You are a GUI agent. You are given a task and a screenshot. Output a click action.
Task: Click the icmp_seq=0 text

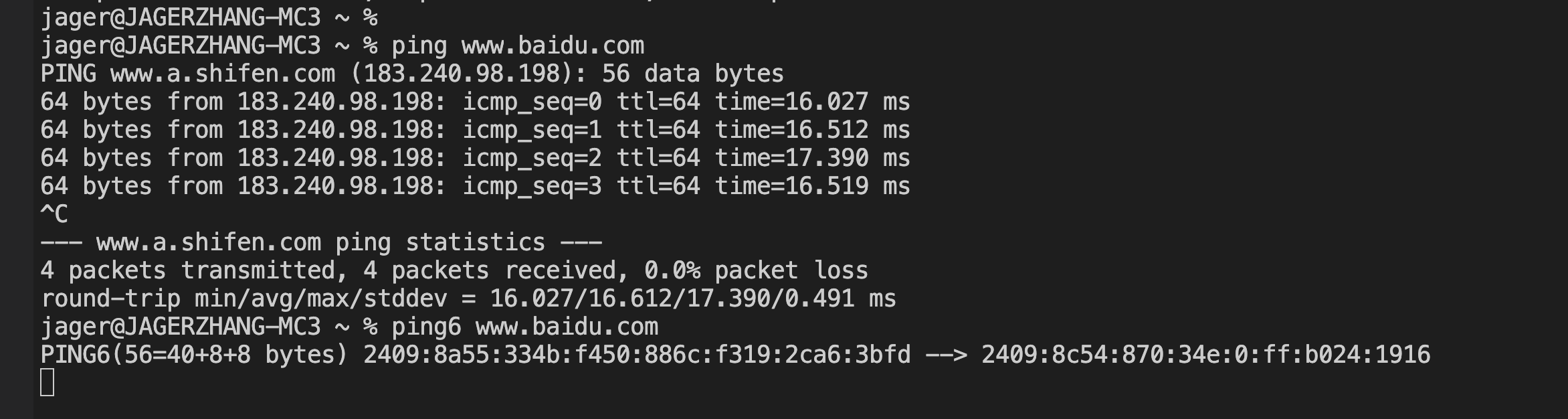[532, 102]
